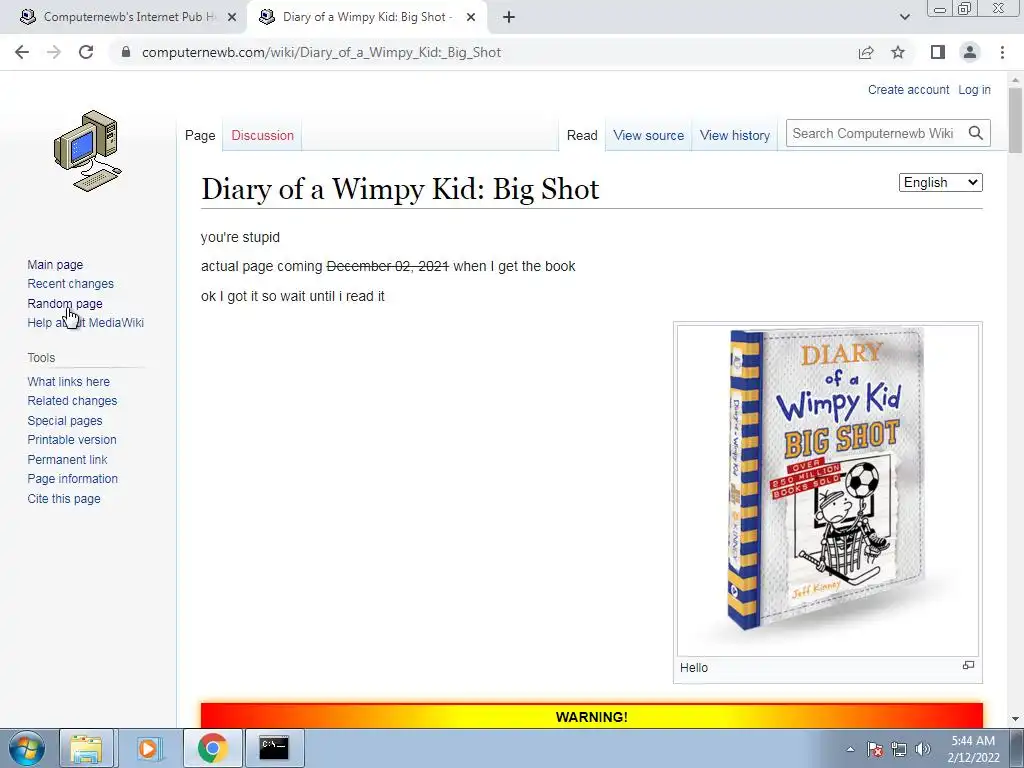Click in the Search Computernewb Wiki field

875,133
